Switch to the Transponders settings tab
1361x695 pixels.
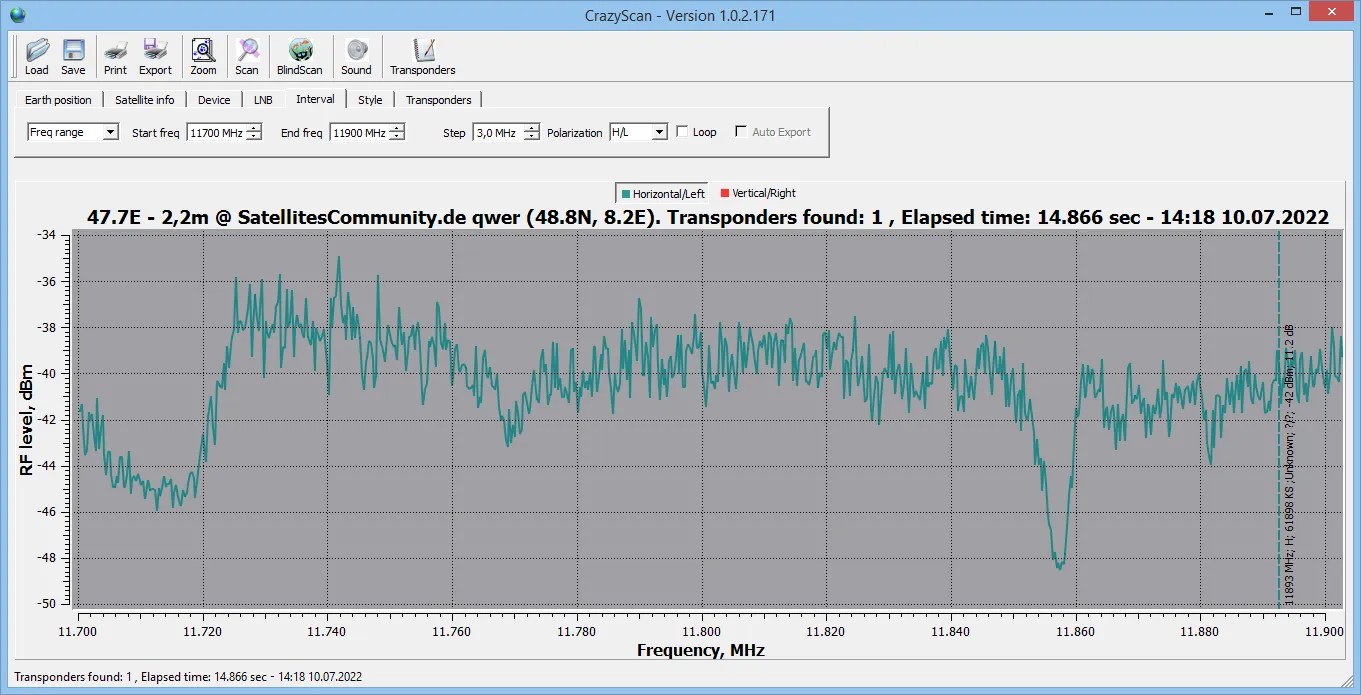tap(438, 99)
